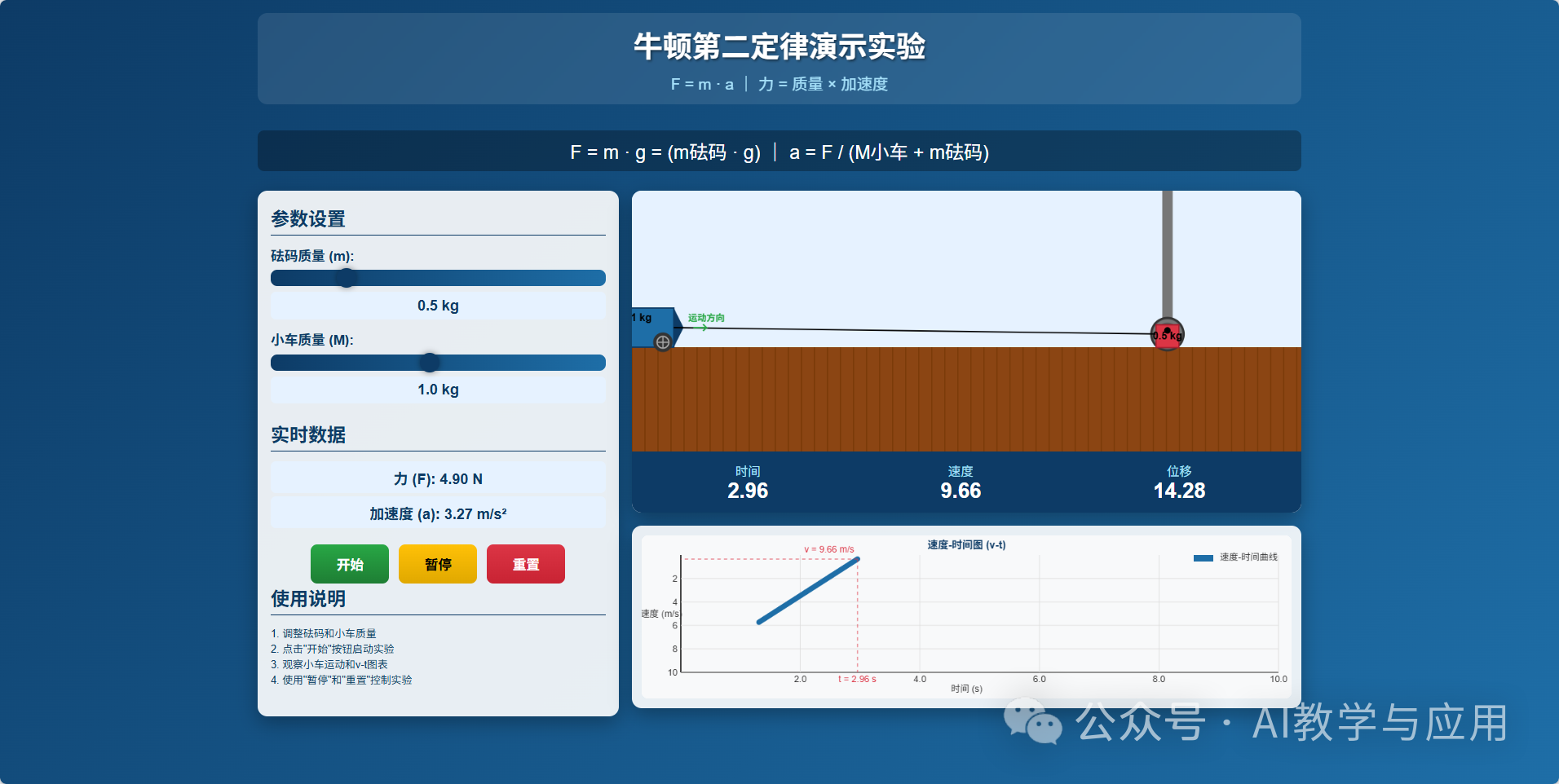The width and height of the screenshot is (1559, 784).
Task: Click the 位移 14.28 readout
Action: coord(1179,491)
